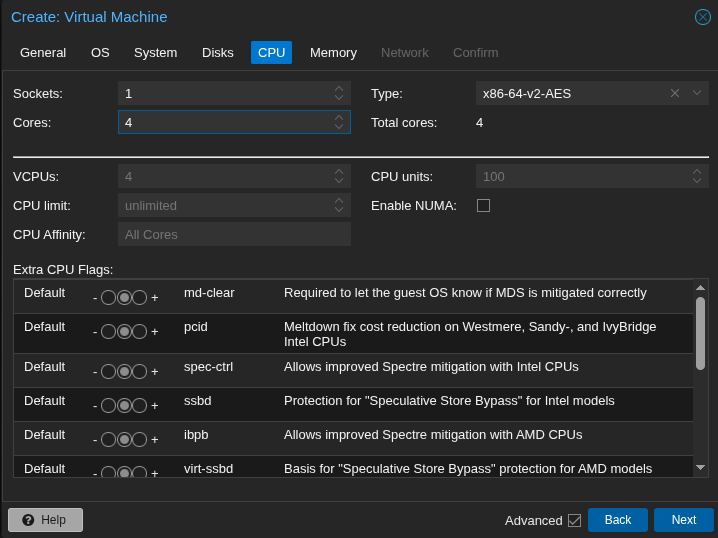Set md-clear flag to on (+) radio
This screenshot has height=538, width=718.
[140, 297]
